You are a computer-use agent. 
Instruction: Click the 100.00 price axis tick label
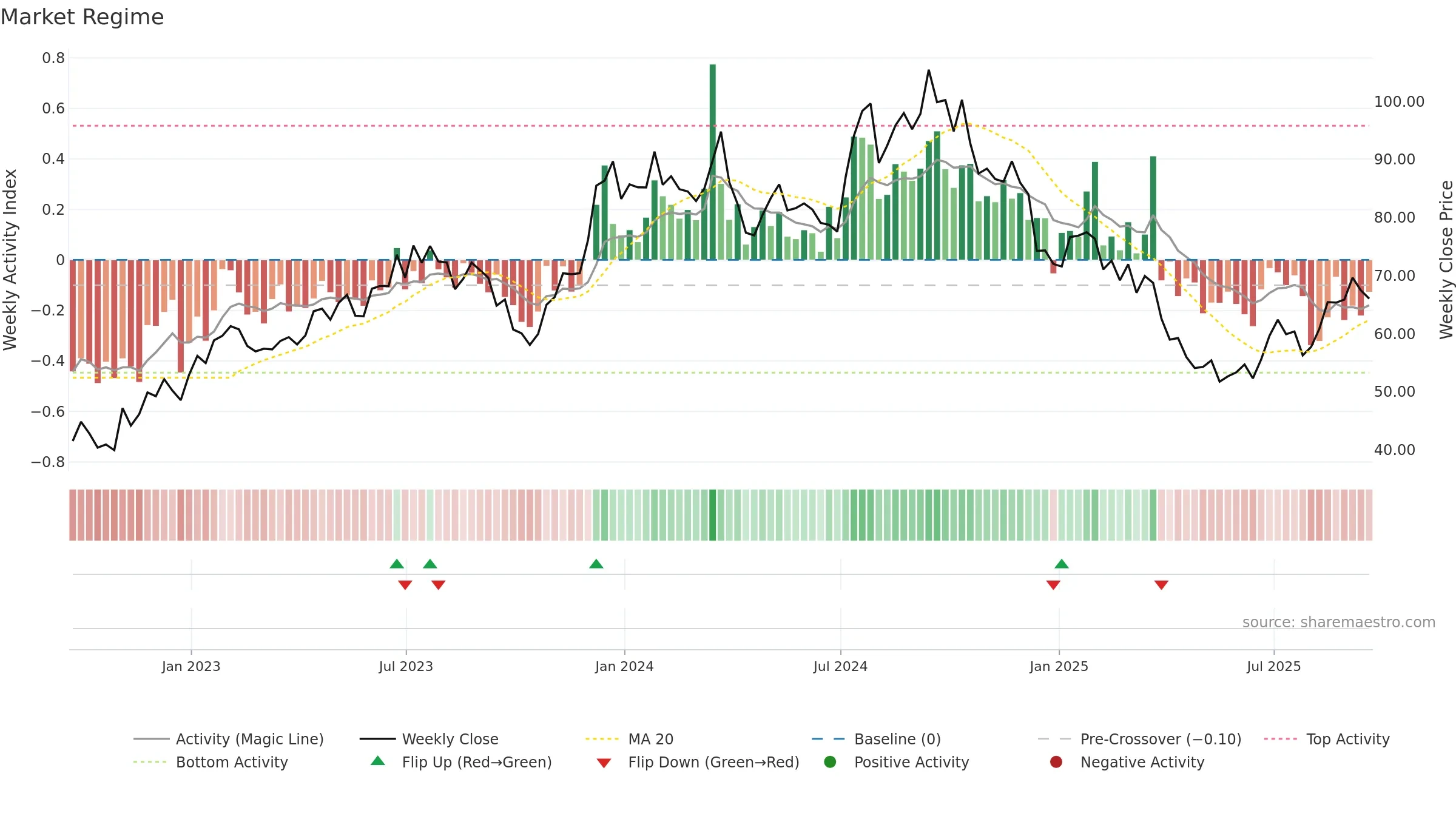(x=1399, y=102)
